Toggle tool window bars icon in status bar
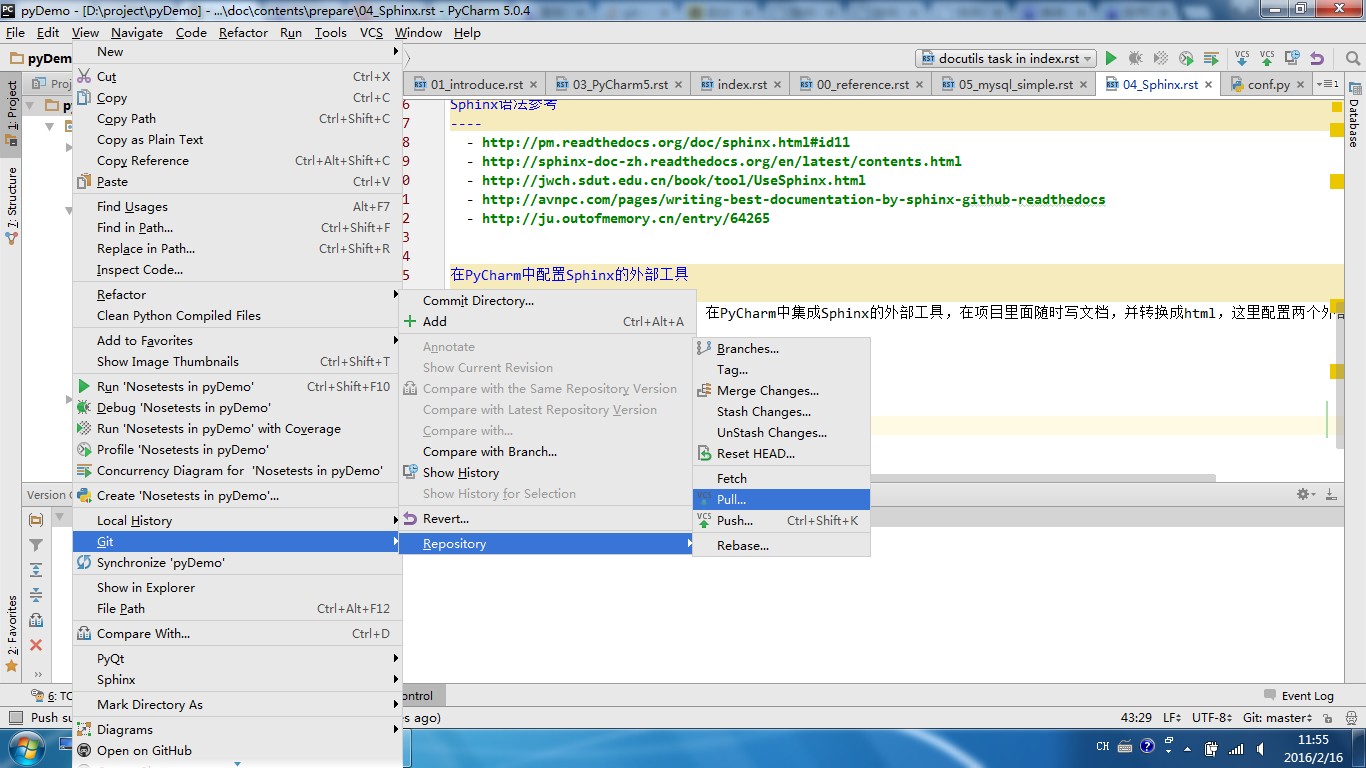This screenshot has height=768, width=1366. tap(14, 718)
